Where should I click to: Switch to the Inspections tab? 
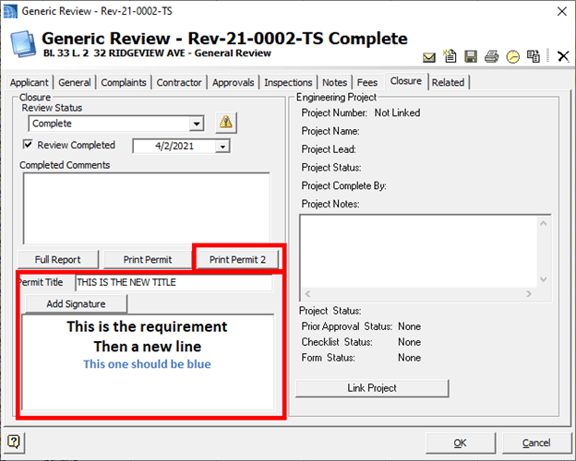(288, 83)
